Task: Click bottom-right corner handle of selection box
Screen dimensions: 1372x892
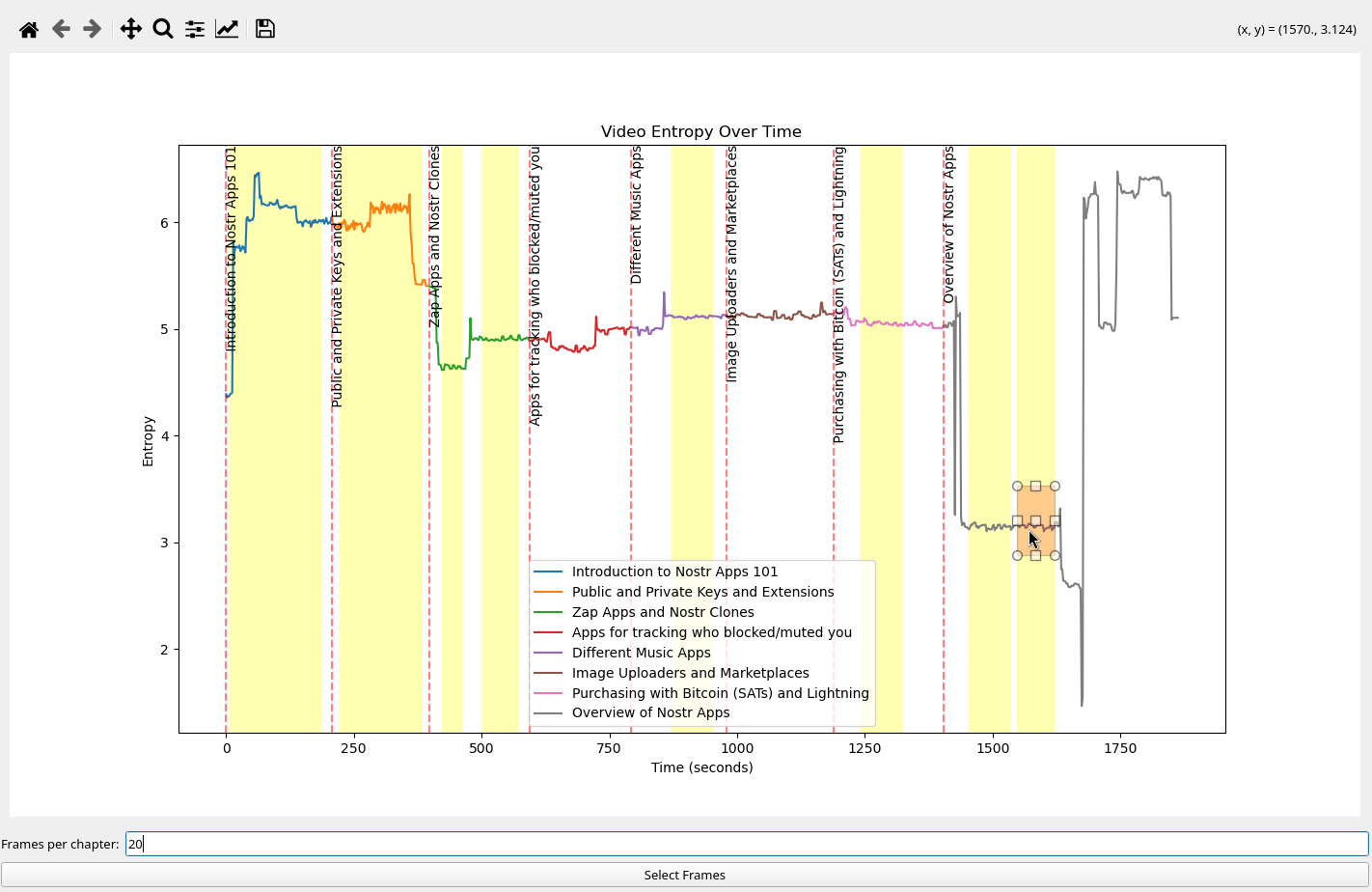Action: [1055, 555]
